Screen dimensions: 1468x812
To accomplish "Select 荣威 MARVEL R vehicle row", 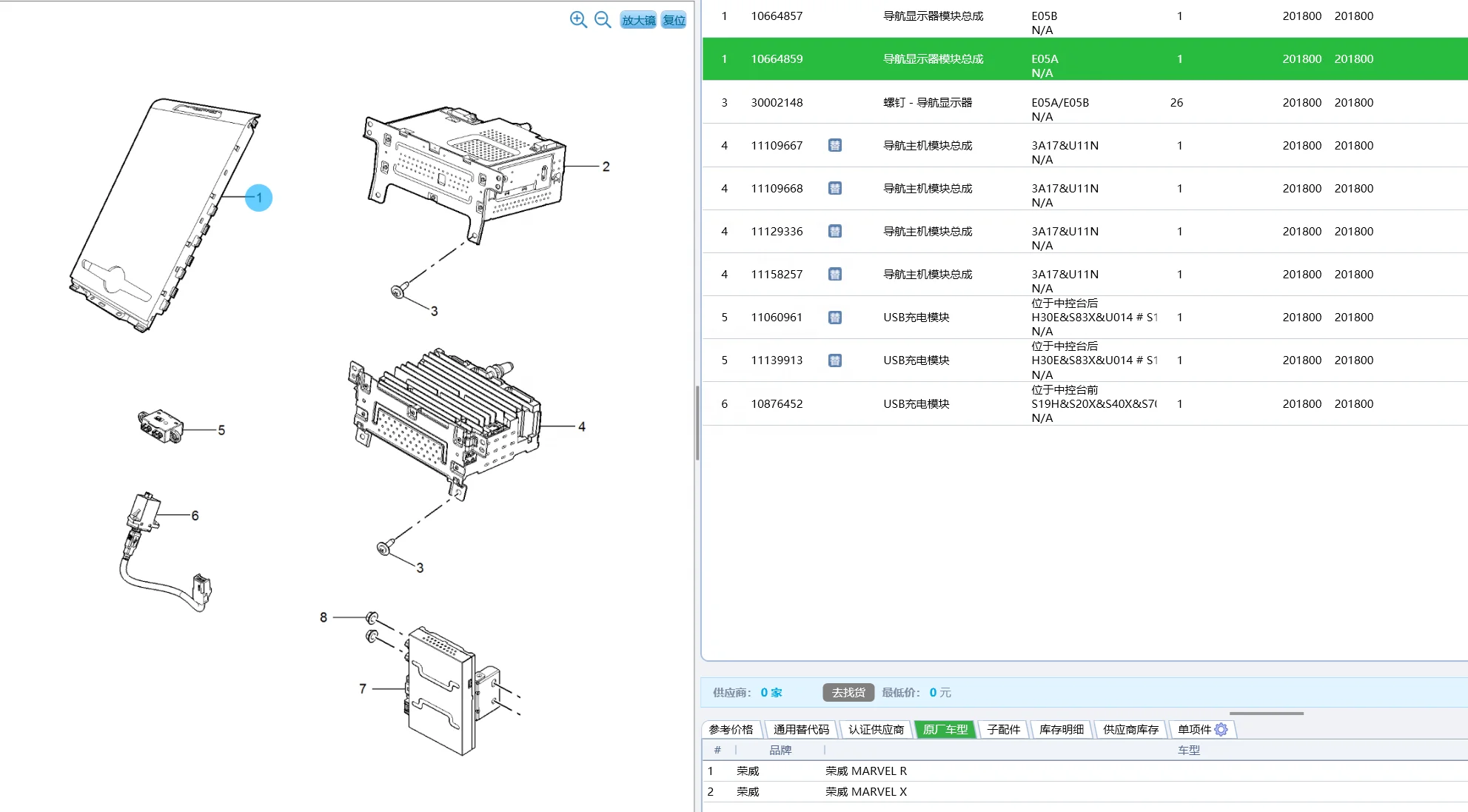I will coord(1085,771).
